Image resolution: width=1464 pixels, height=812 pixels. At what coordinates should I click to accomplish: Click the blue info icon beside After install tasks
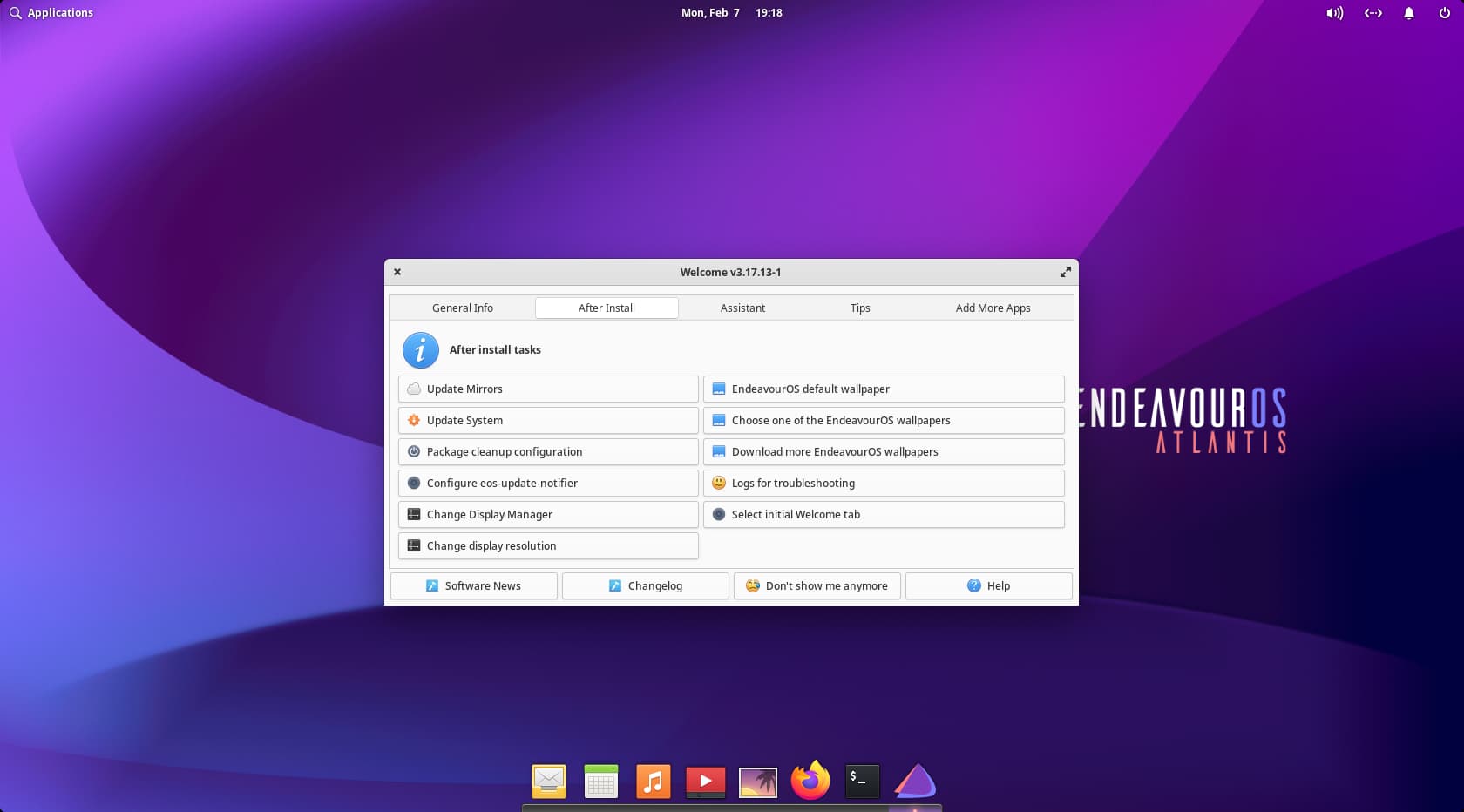coord(420,350)
